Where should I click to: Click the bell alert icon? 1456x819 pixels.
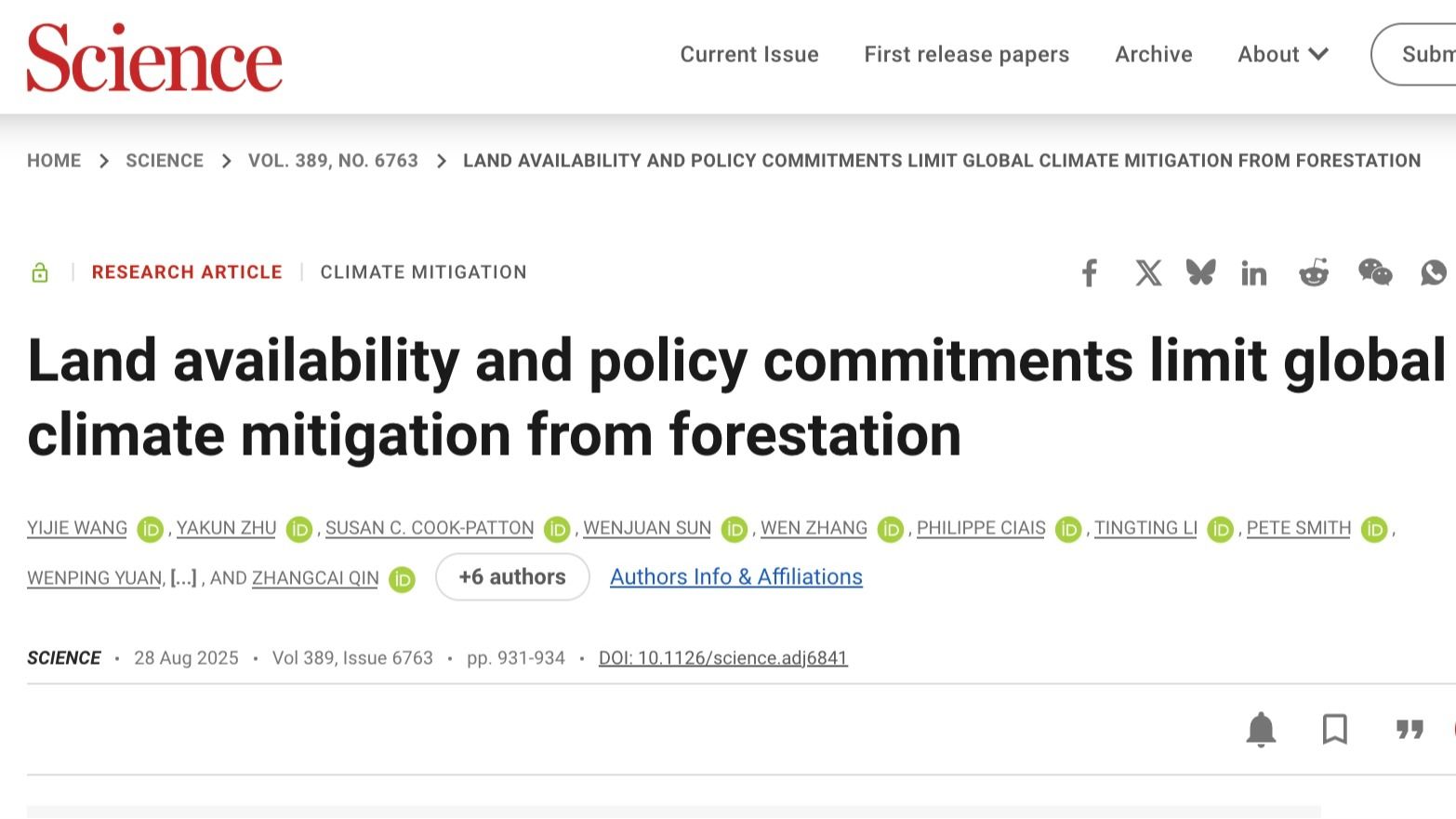click(x=1261, y=730)
